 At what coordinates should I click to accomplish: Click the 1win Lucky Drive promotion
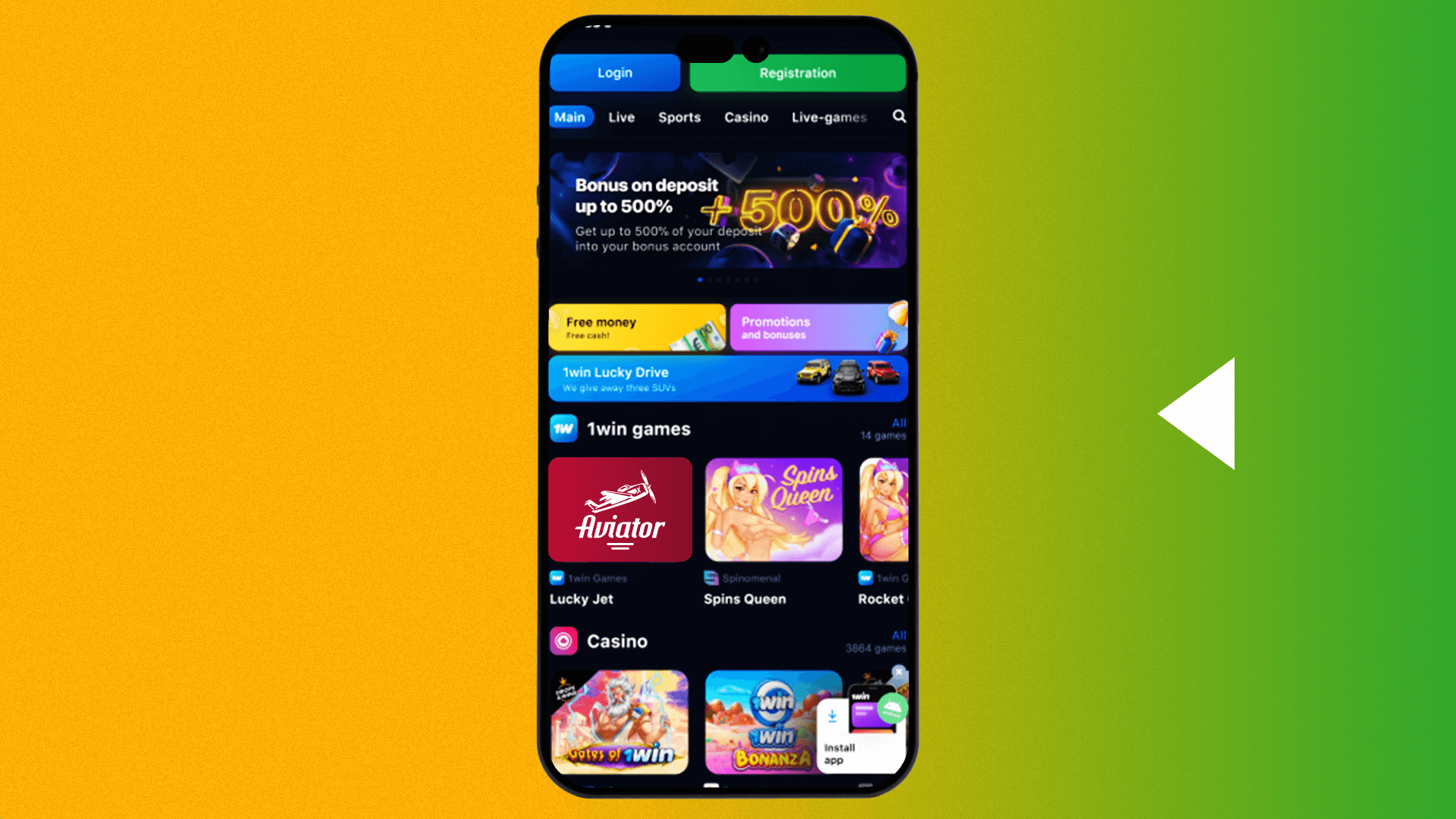pyautogui.click(x=728, y=378)
